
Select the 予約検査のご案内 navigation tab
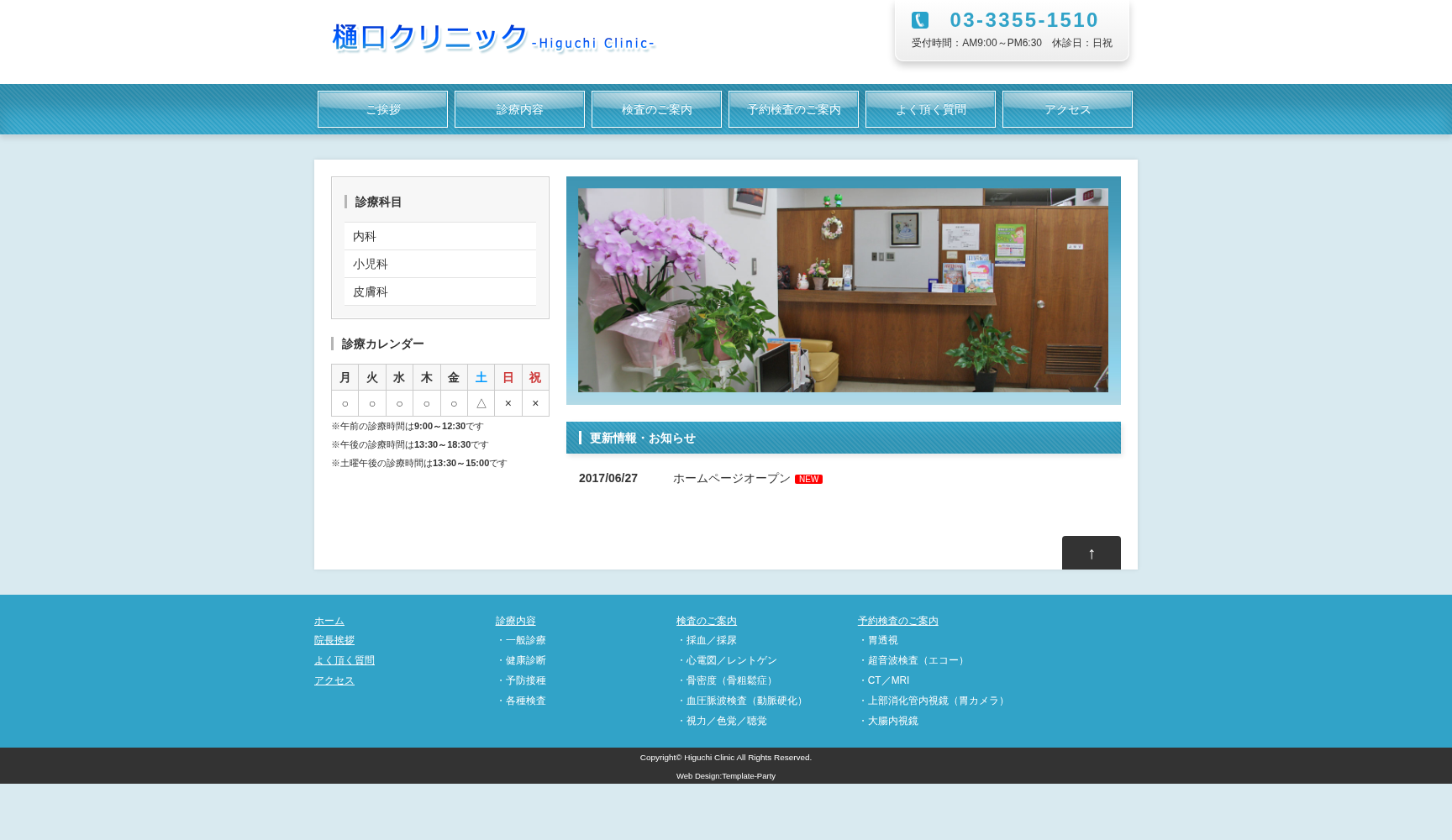[x=792, y=108]
